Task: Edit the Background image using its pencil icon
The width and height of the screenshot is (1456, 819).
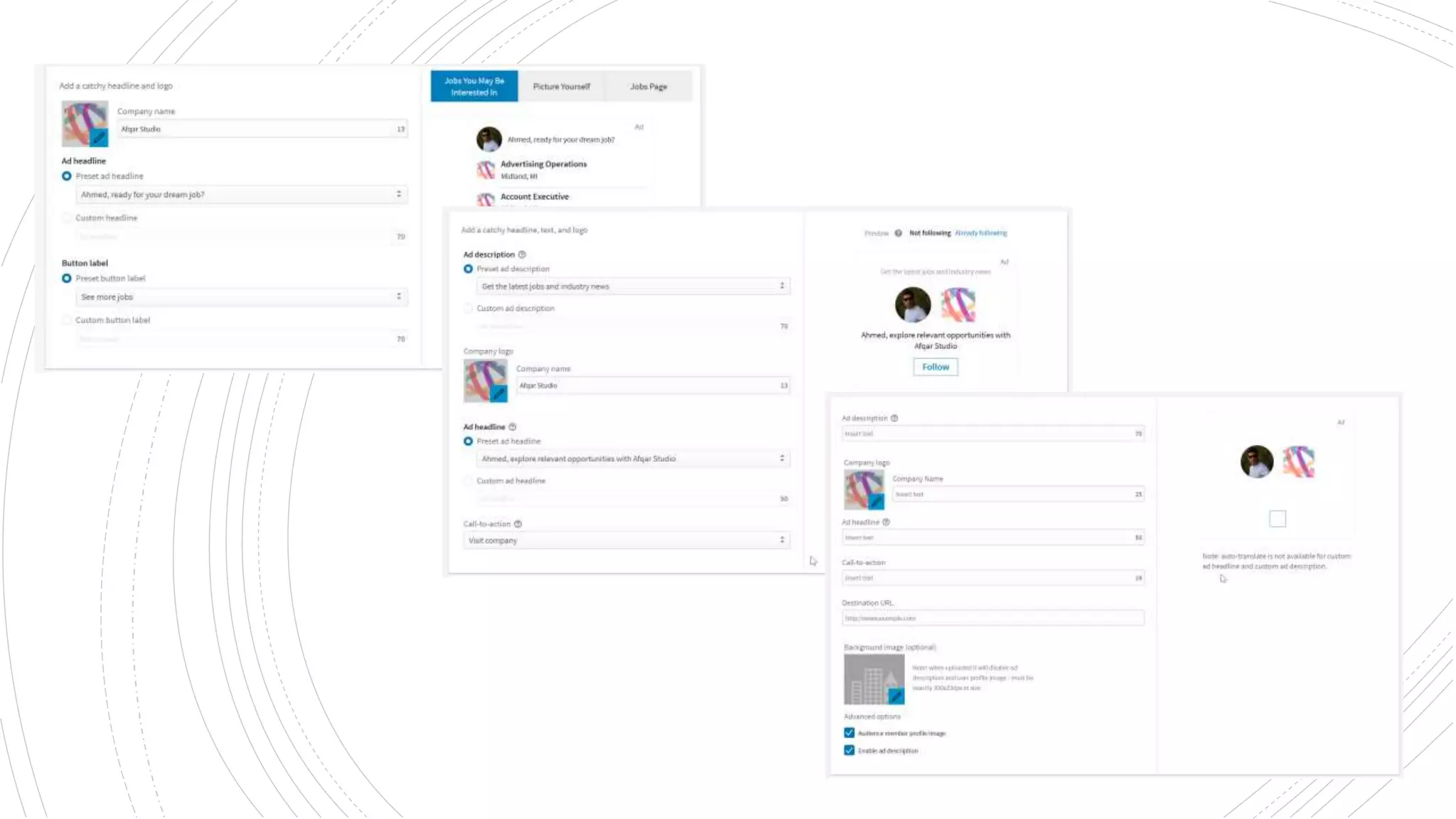Action: click(x=895, y=696)
